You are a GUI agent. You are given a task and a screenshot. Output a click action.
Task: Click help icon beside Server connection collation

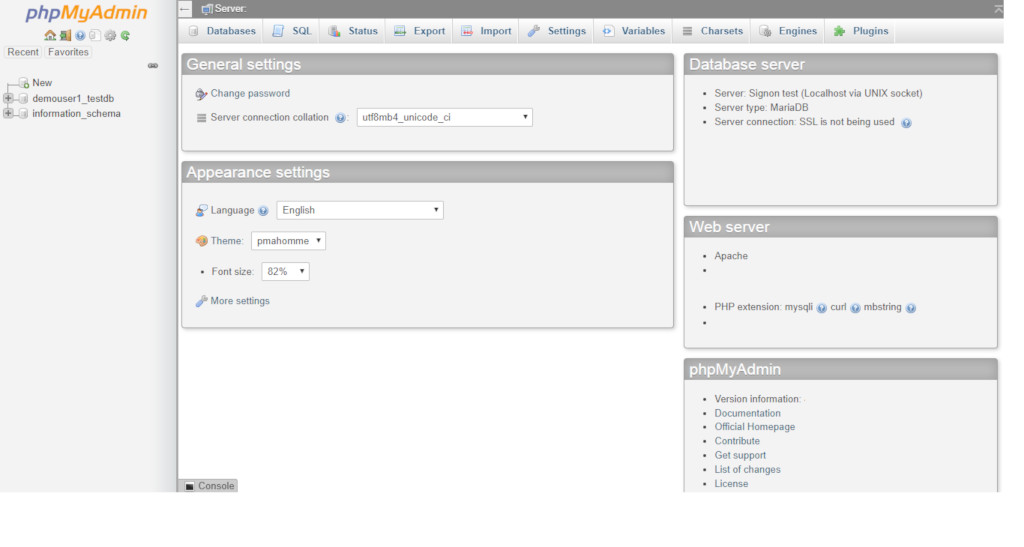click(340, 118)
